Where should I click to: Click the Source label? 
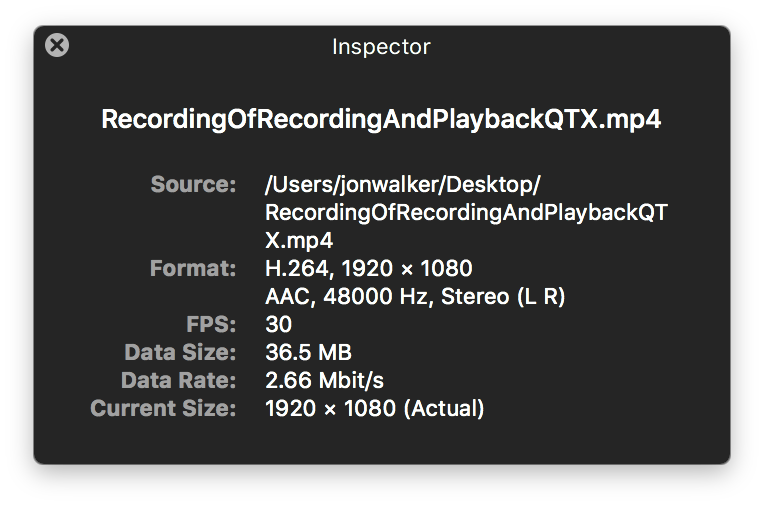click(x=193, y=184)
